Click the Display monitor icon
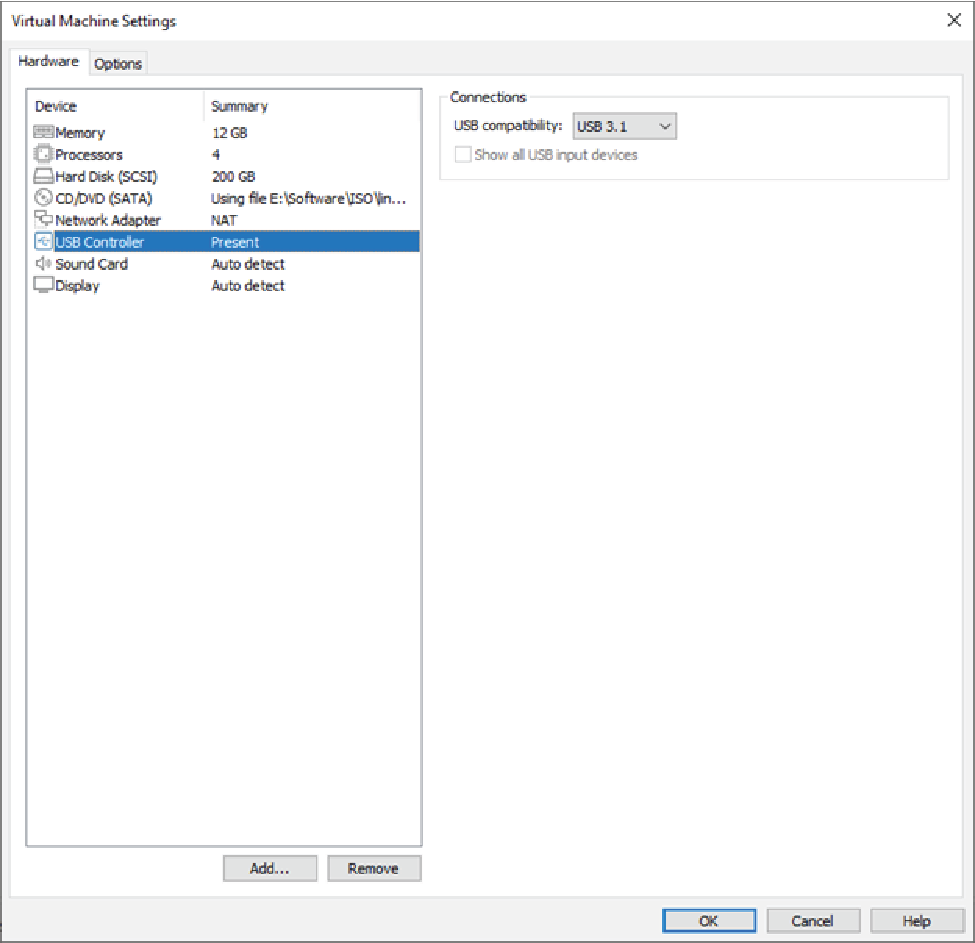Viewport: 975px width, 943px height. pos(43,286)
